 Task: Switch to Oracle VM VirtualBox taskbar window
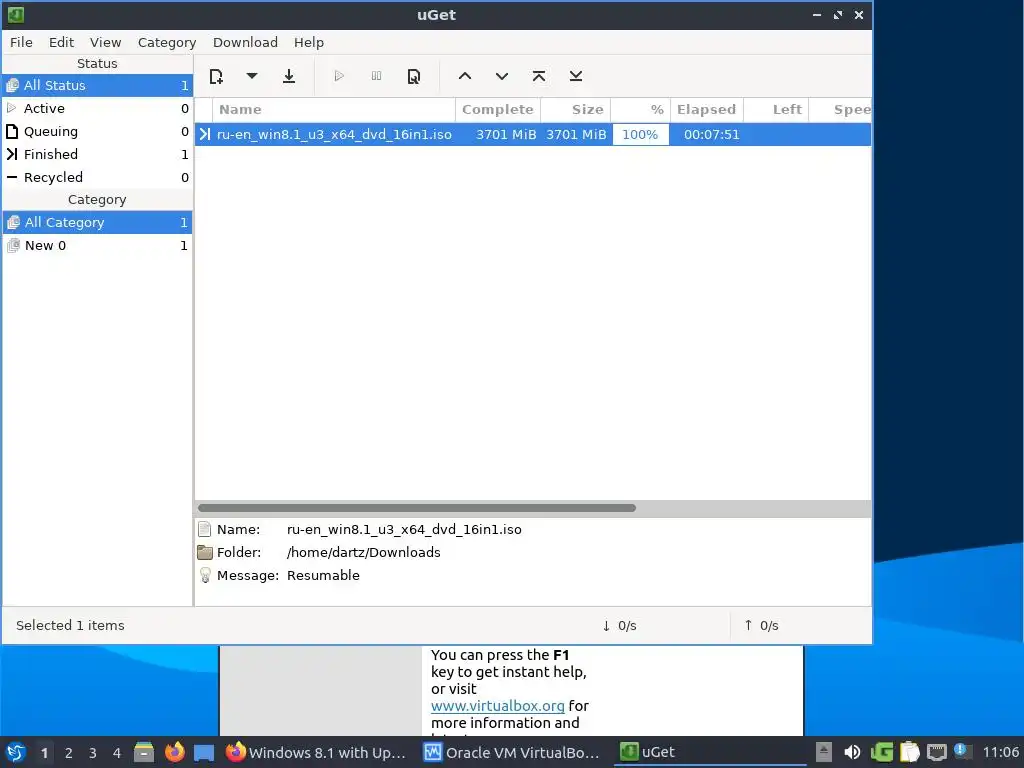[512, 752]
